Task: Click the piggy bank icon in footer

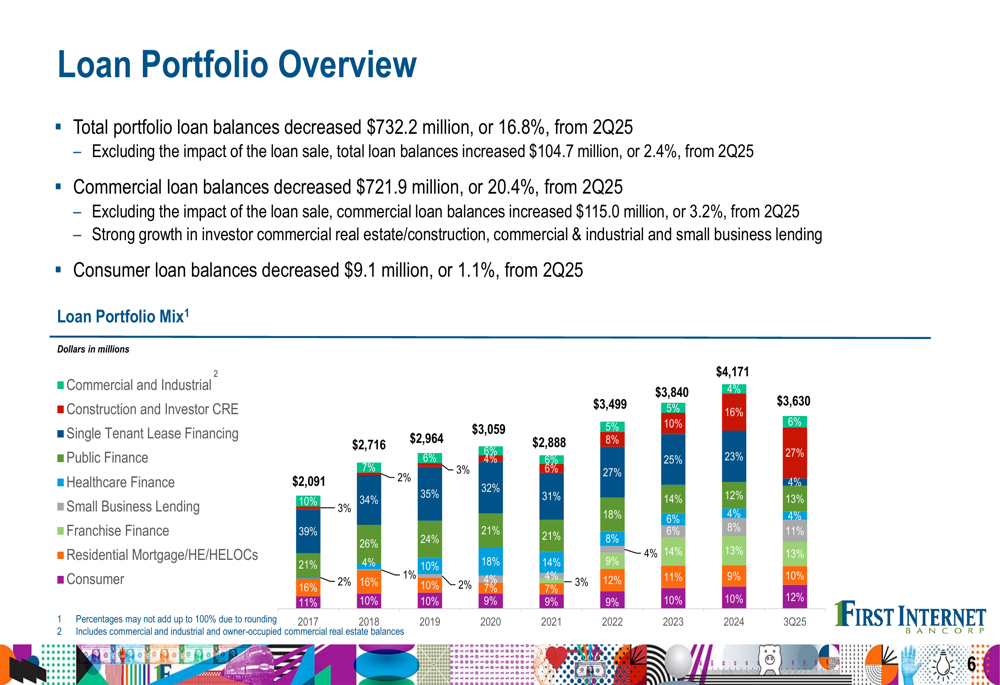Action: (x=768, y=662)
